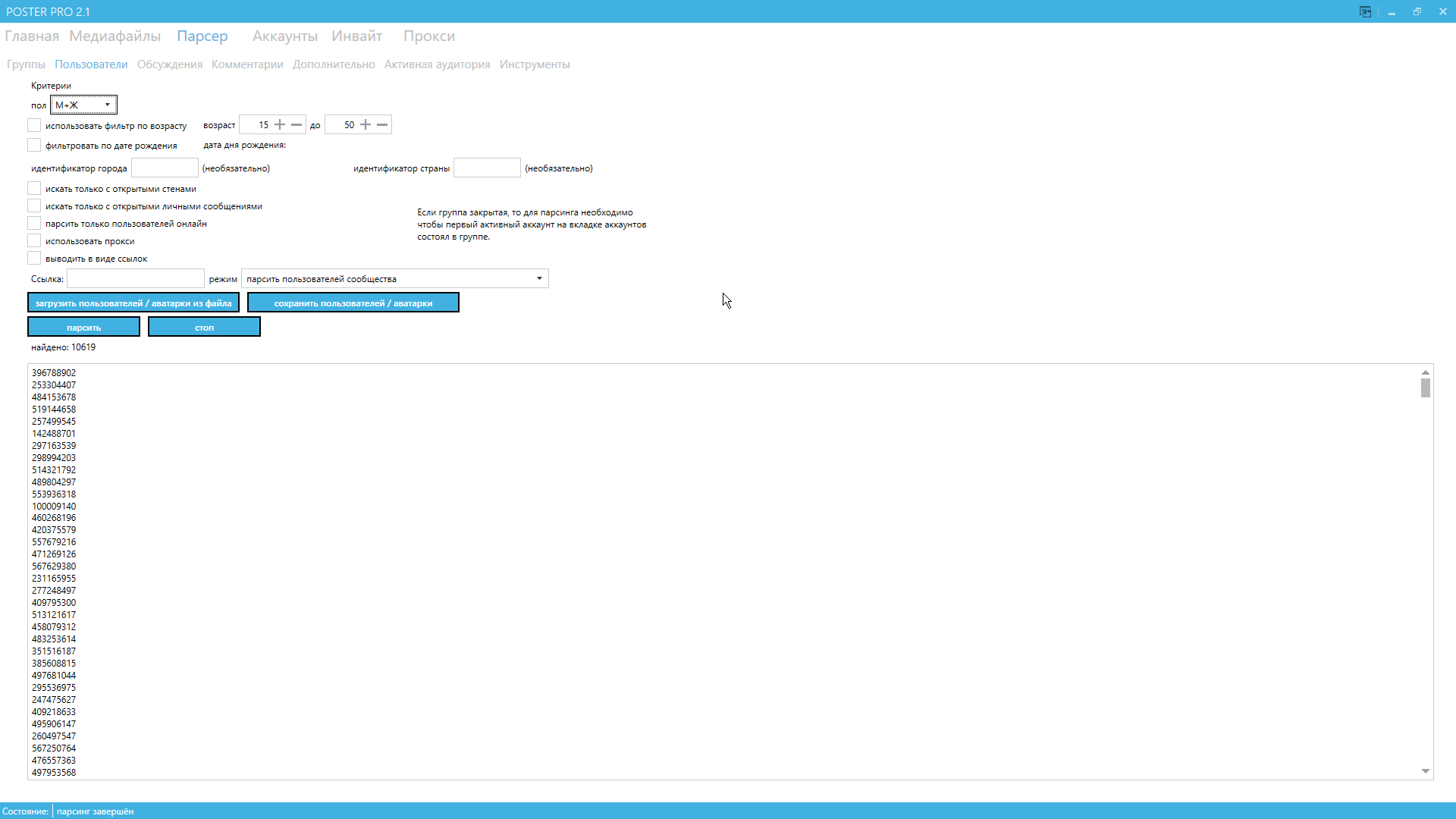Go to Активная аудитория sub-tab
Image resolution: width=1456 pixels, height=819 pixels.
pyautogui.click(x=437, y=64)
